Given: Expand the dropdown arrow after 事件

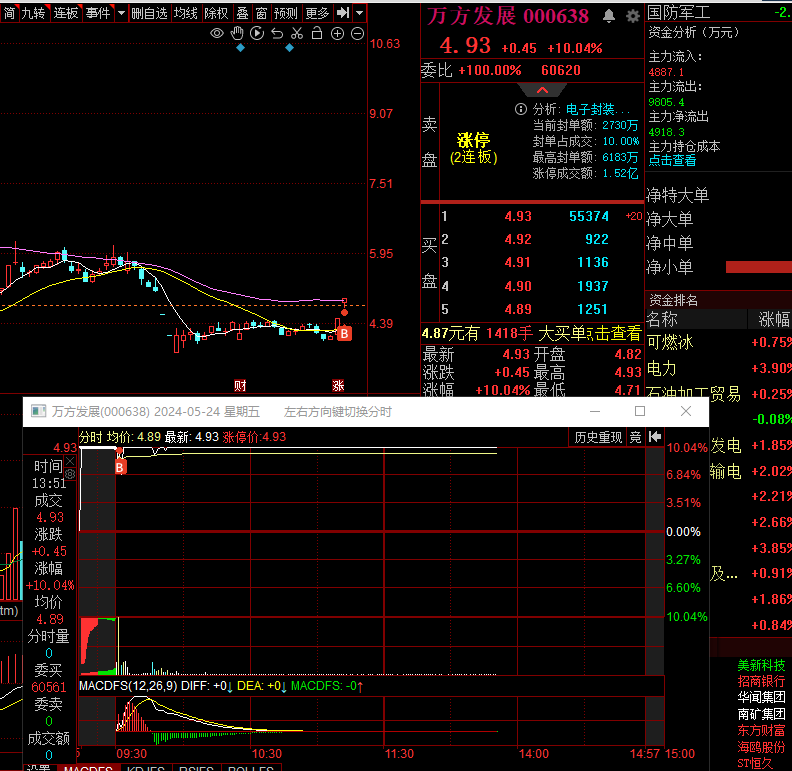Looking at the screenshot, I should (121, 13).
